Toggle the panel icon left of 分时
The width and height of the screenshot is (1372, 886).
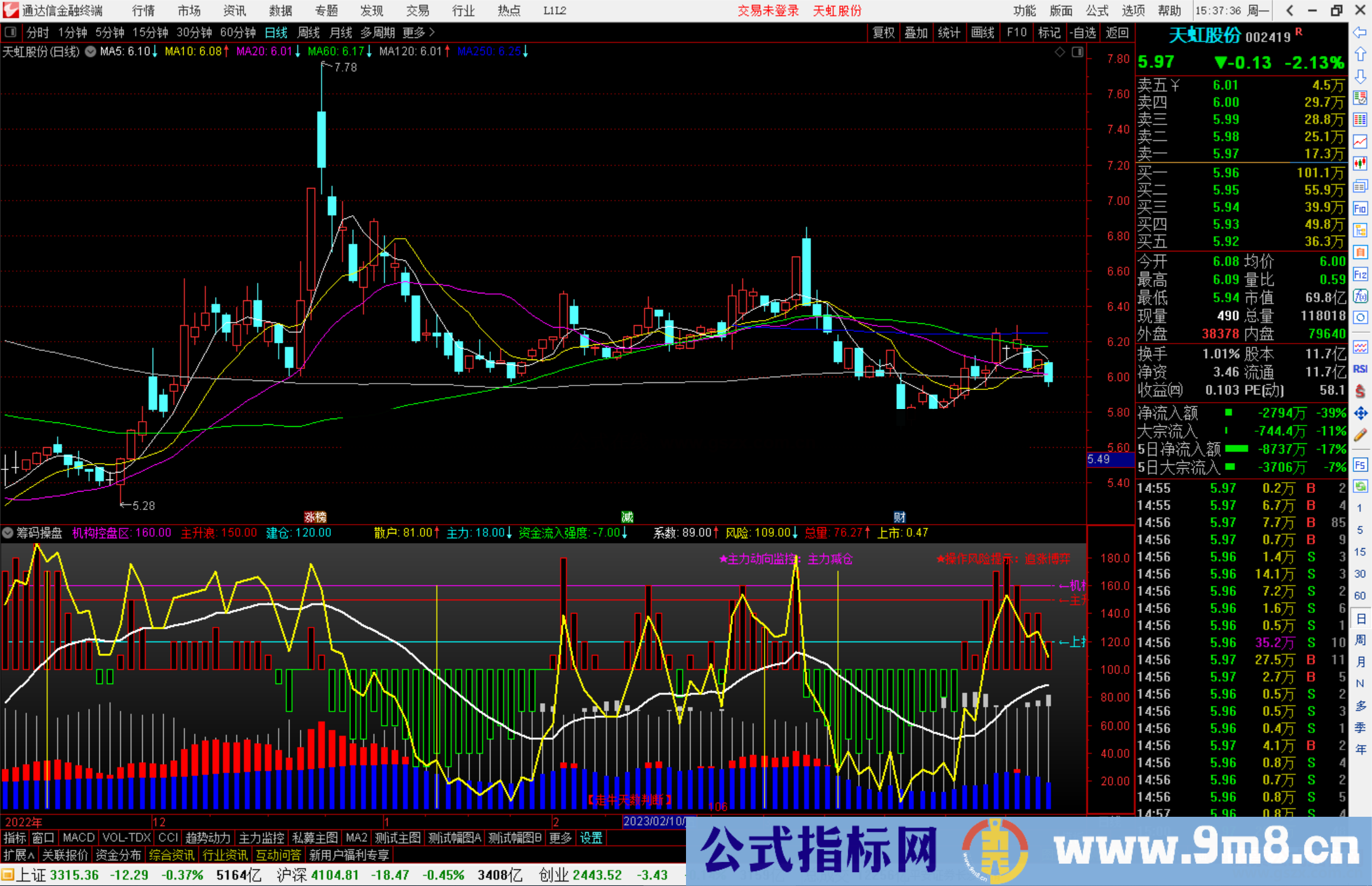[x=11, y=32]
